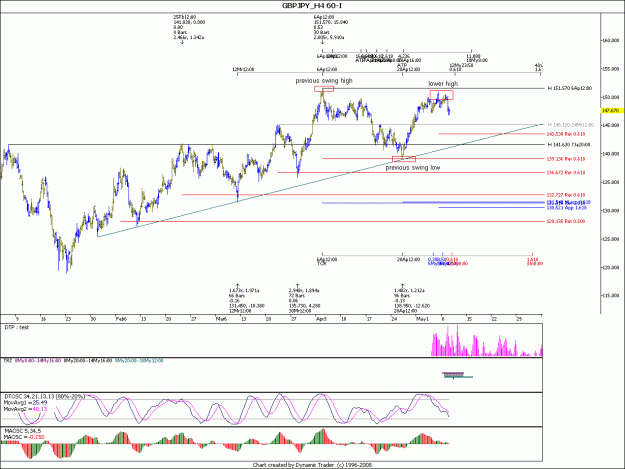The image size is (625, 469).
Task: Click the 135.000 price axis value
Action: tap(611, 182)
